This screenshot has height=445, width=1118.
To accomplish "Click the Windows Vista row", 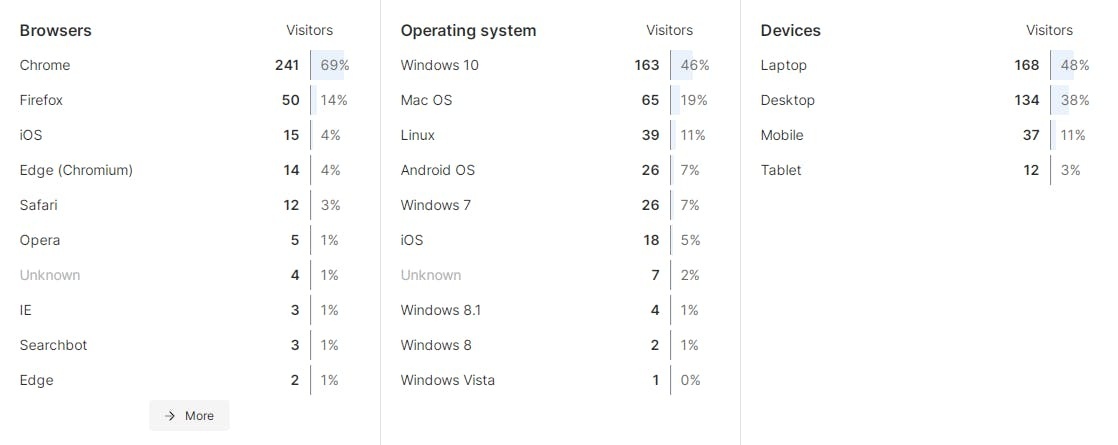I will pos(555,379).
